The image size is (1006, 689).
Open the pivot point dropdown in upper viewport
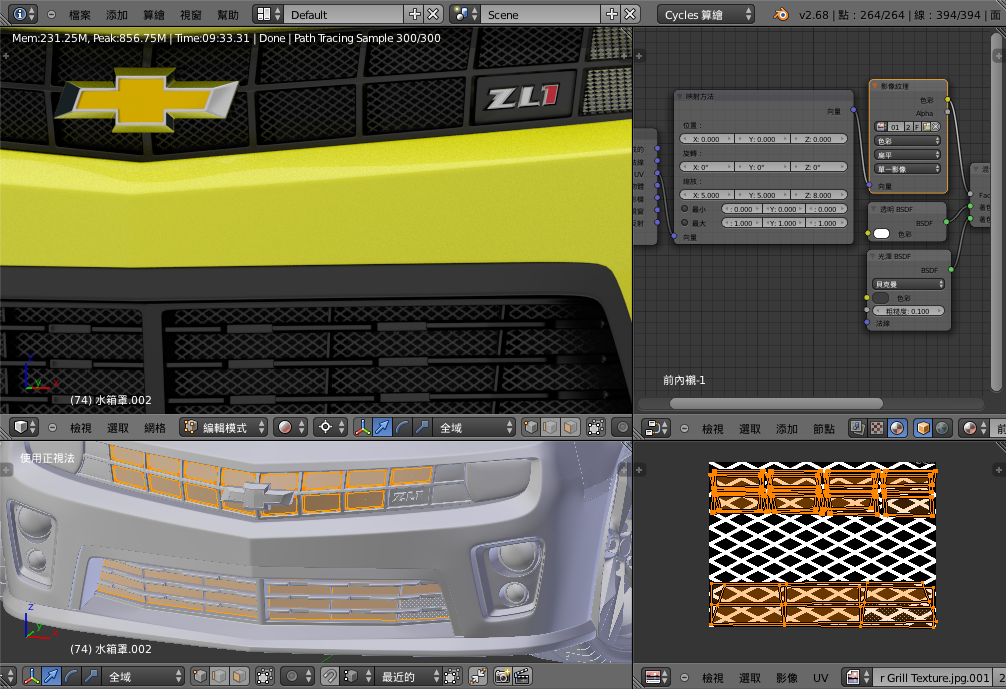(331, 427)
